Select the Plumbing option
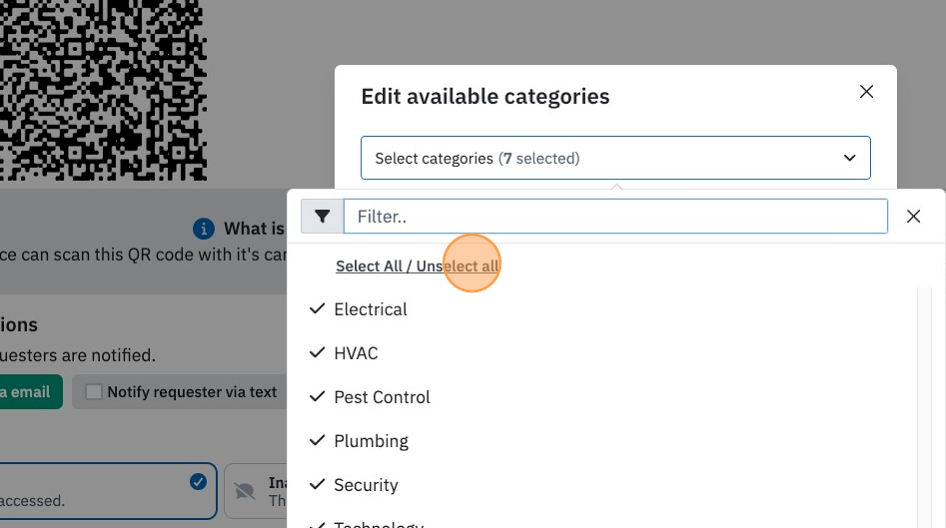 coord(359,441)
